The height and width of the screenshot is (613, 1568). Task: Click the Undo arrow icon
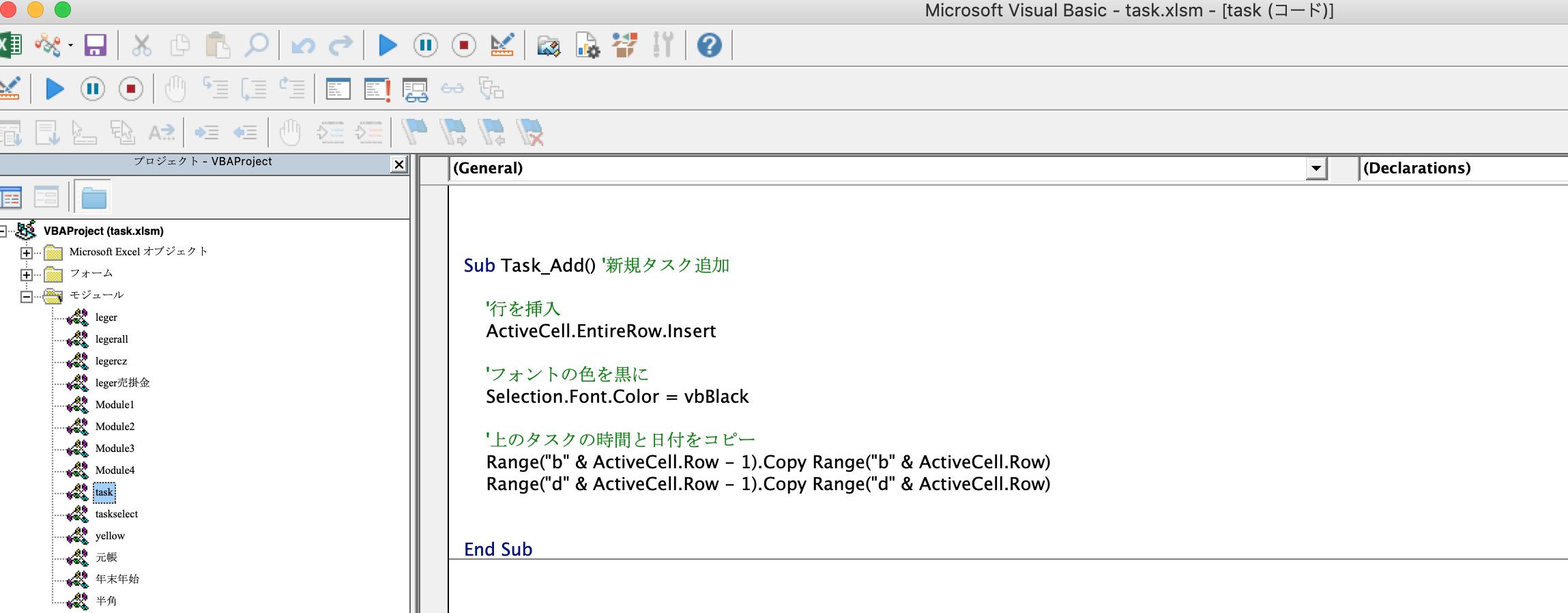(303, 46)
